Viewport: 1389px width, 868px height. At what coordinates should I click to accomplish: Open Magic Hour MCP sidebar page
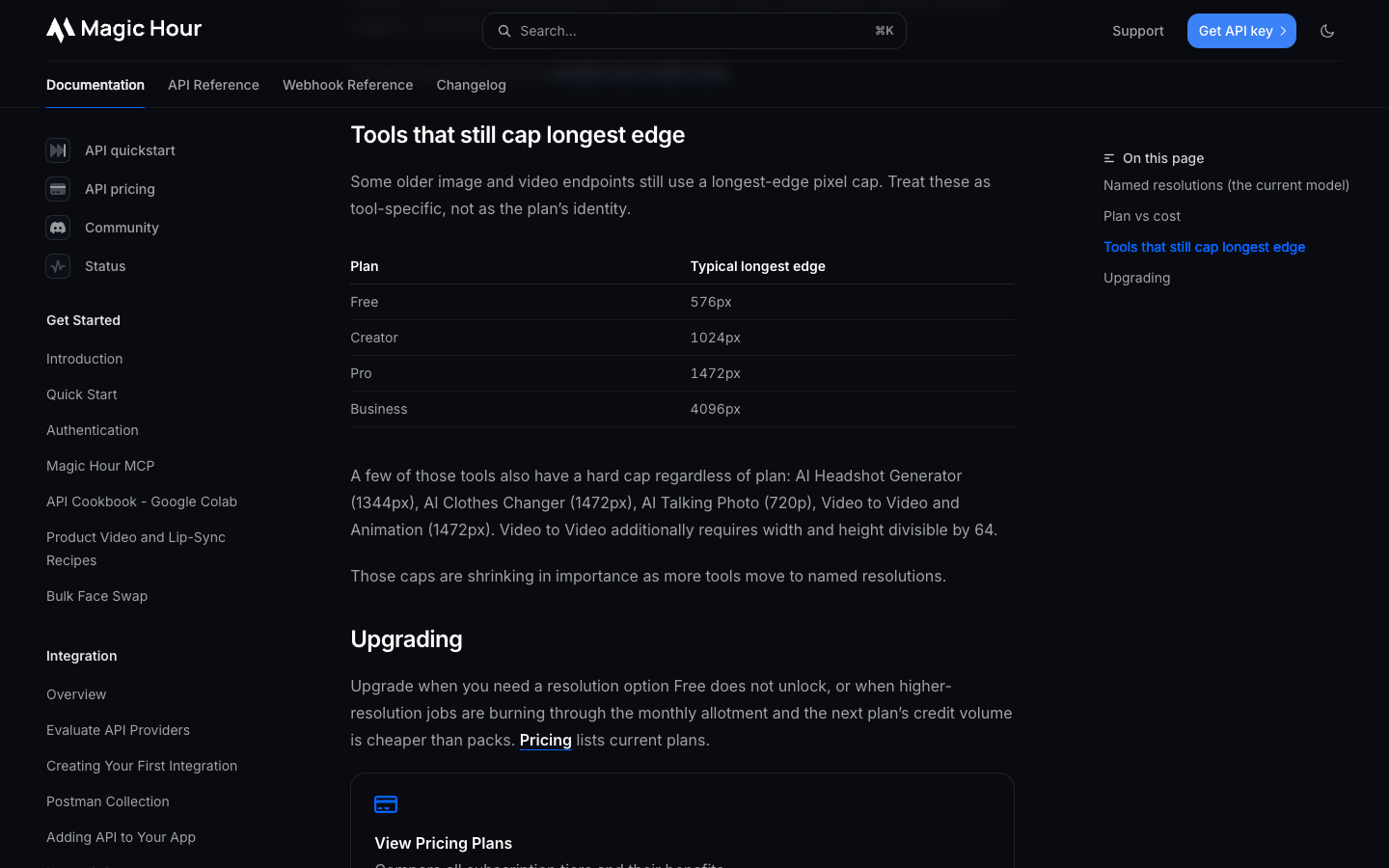pyautogui.click(x=100, y=466)
